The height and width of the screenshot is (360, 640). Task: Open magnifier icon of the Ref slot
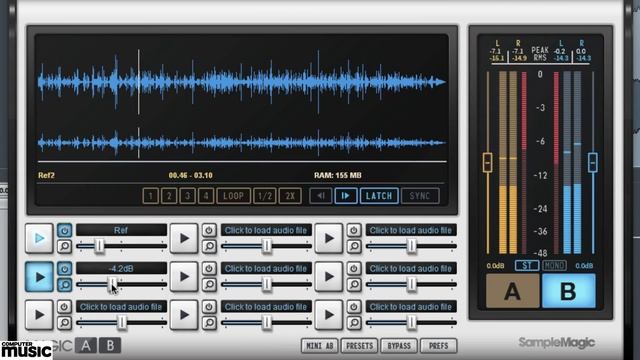64,246
